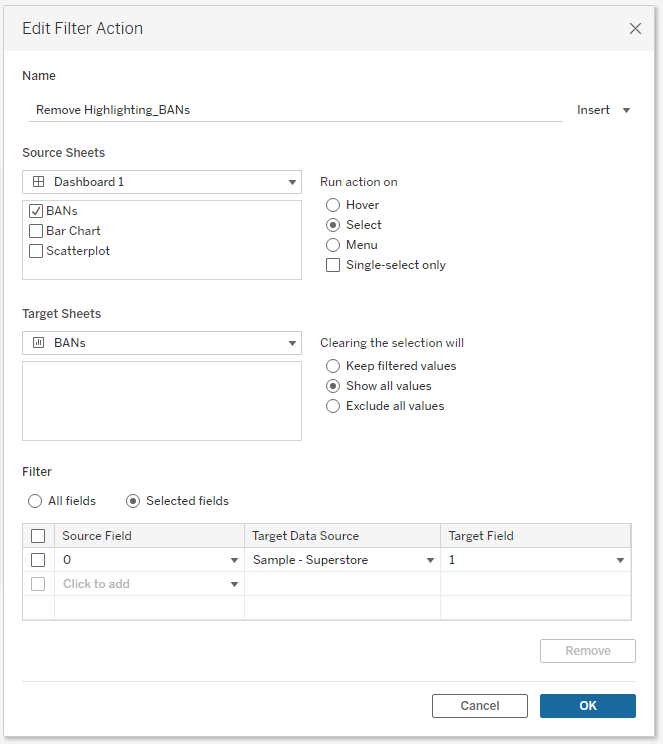663x744 pixels.
Task: Uncheck the BANs source sheet checkbox
Action: click(36, 211)
